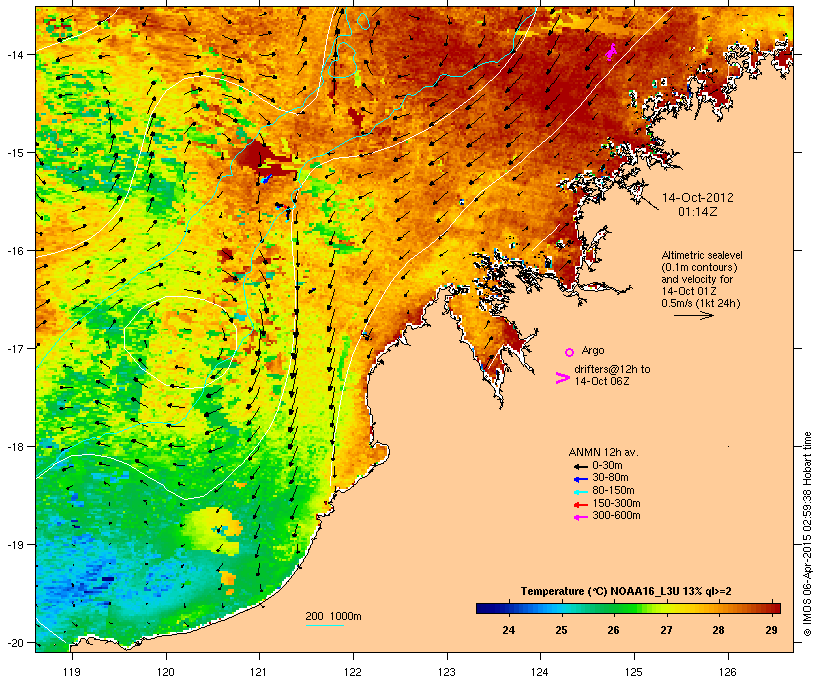Click the '150-300m' depth label
The width and height of the screenshot is (820, 680).
pyautogui.click(x=616, y=503)
